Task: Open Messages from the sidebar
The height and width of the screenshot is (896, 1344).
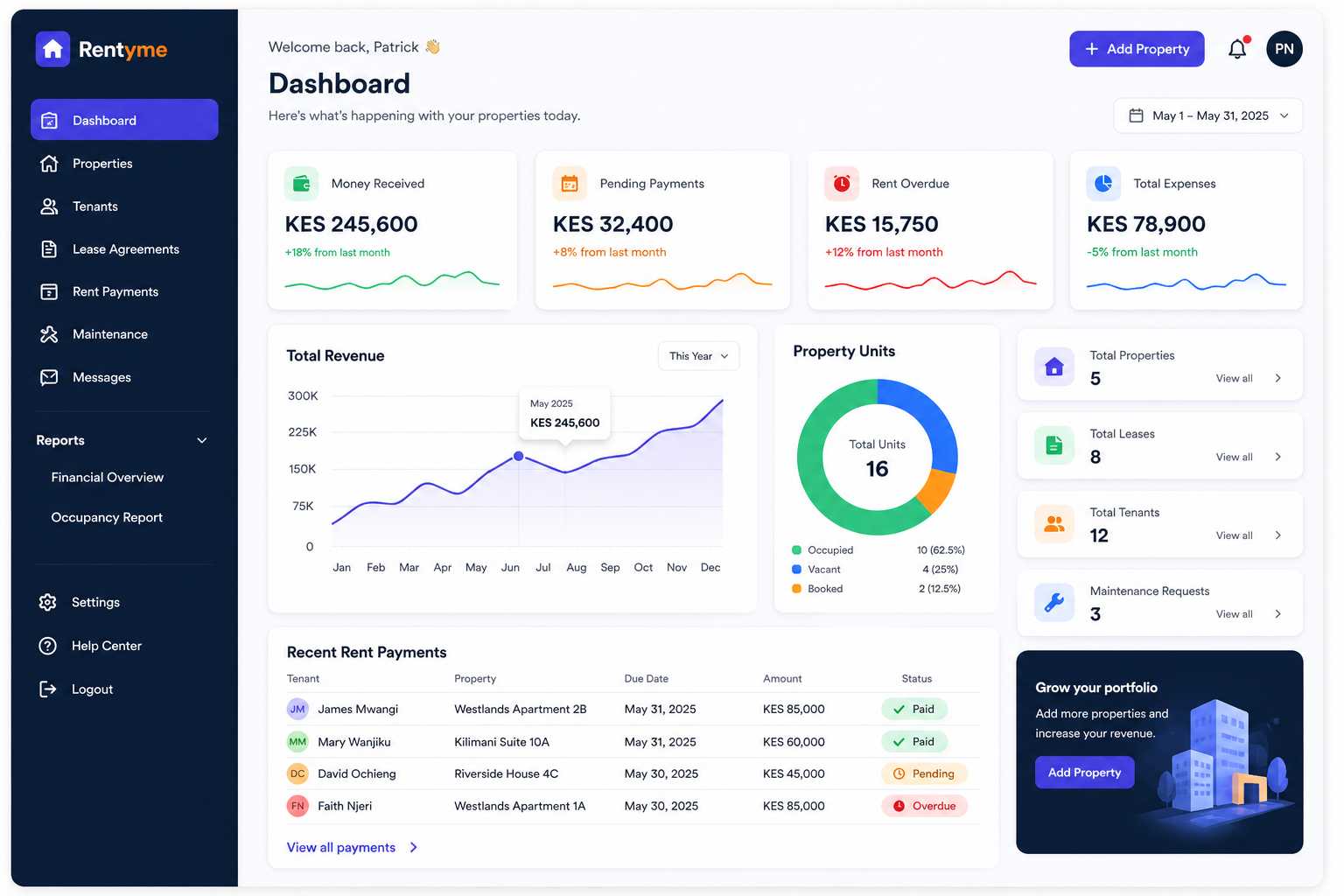Action: 101,377
